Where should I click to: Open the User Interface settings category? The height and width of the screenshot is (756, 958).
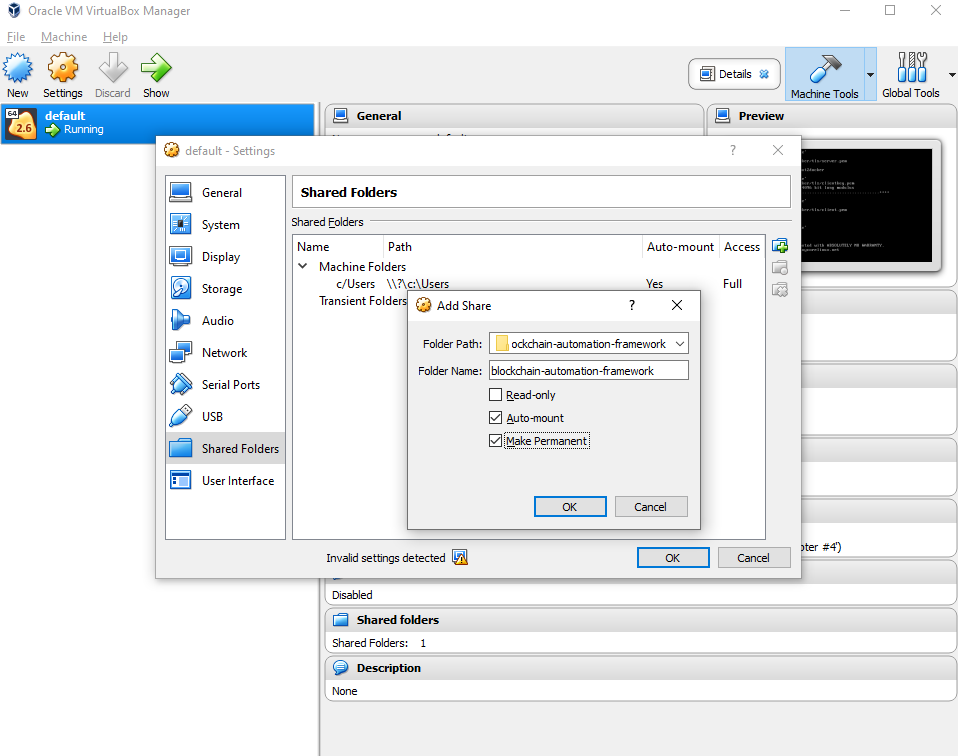point(225,480)
